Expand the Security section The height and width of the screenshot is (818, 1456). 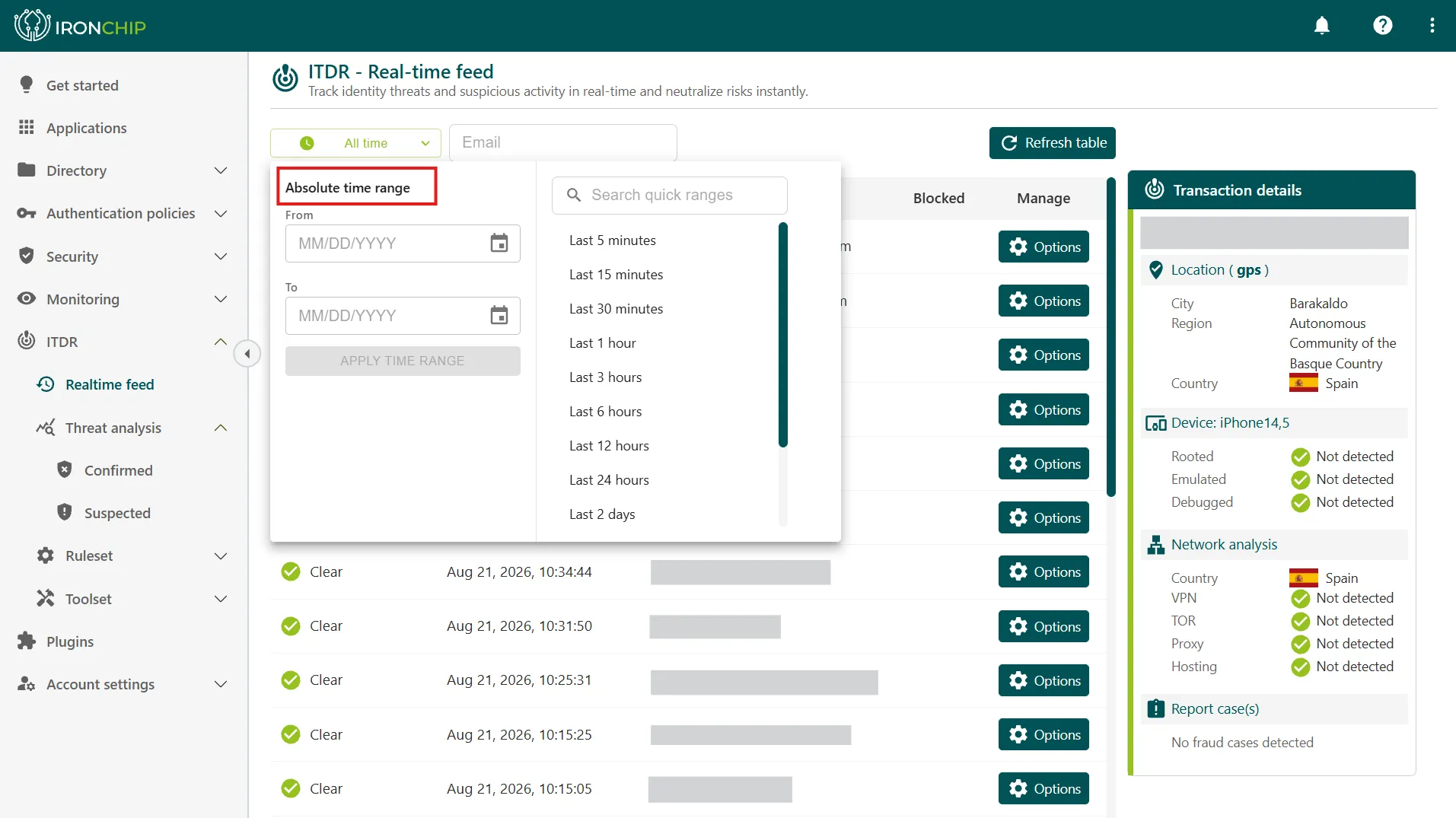(x=221, y=256)
